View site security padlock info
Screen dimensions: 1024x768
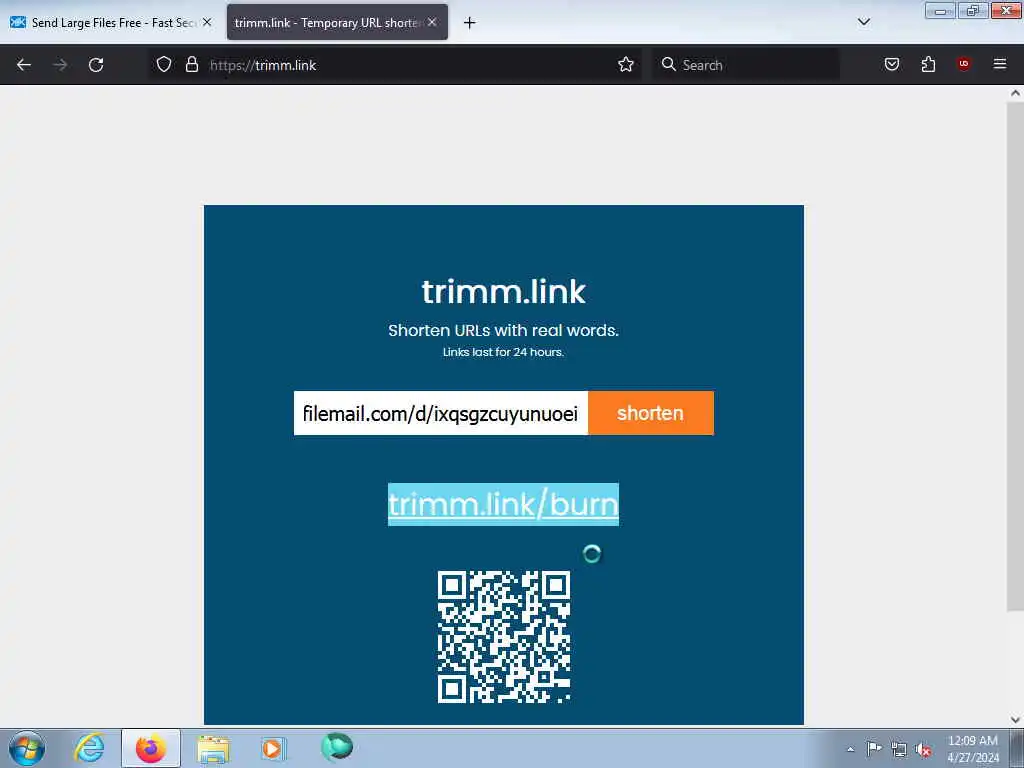(191, 65)
